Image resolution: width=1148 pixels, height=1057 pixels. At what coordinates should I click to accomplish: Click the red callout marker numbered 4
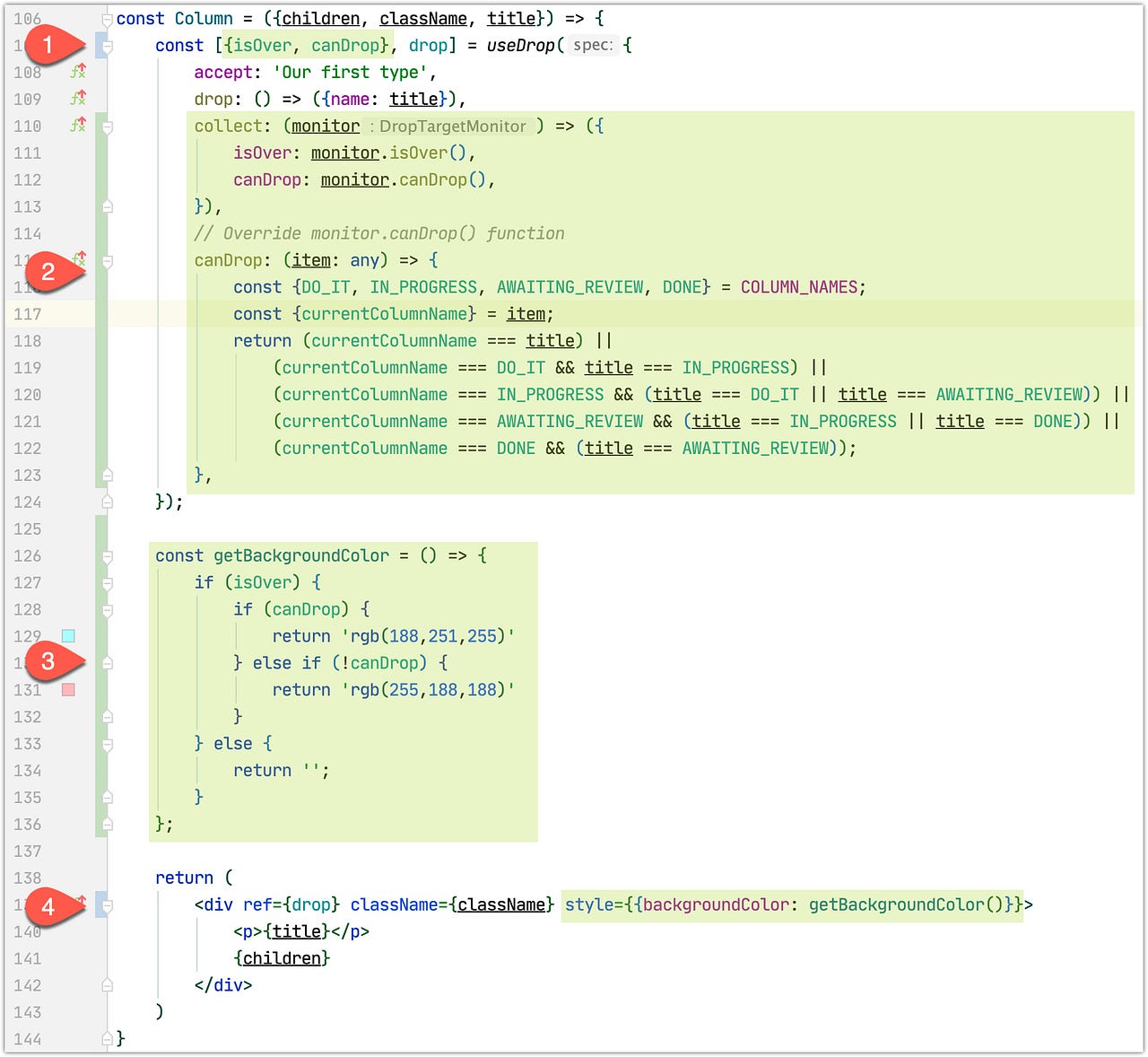(48, 906)
